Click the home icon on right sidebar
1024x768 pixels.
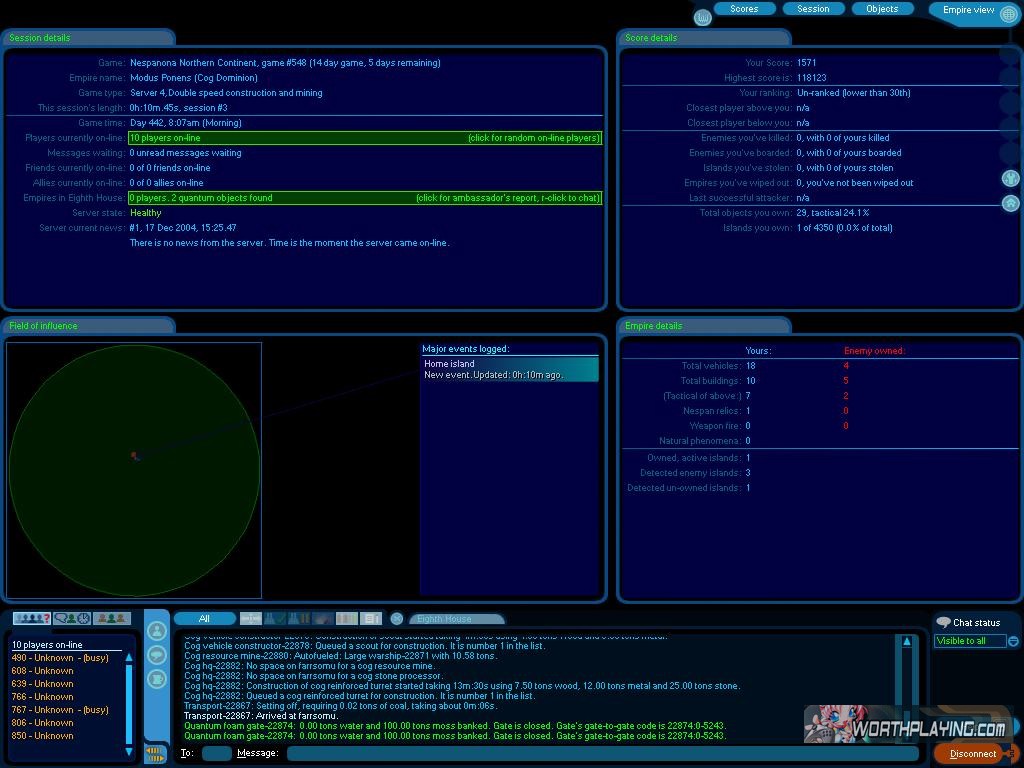click(x=1011, y=203)
